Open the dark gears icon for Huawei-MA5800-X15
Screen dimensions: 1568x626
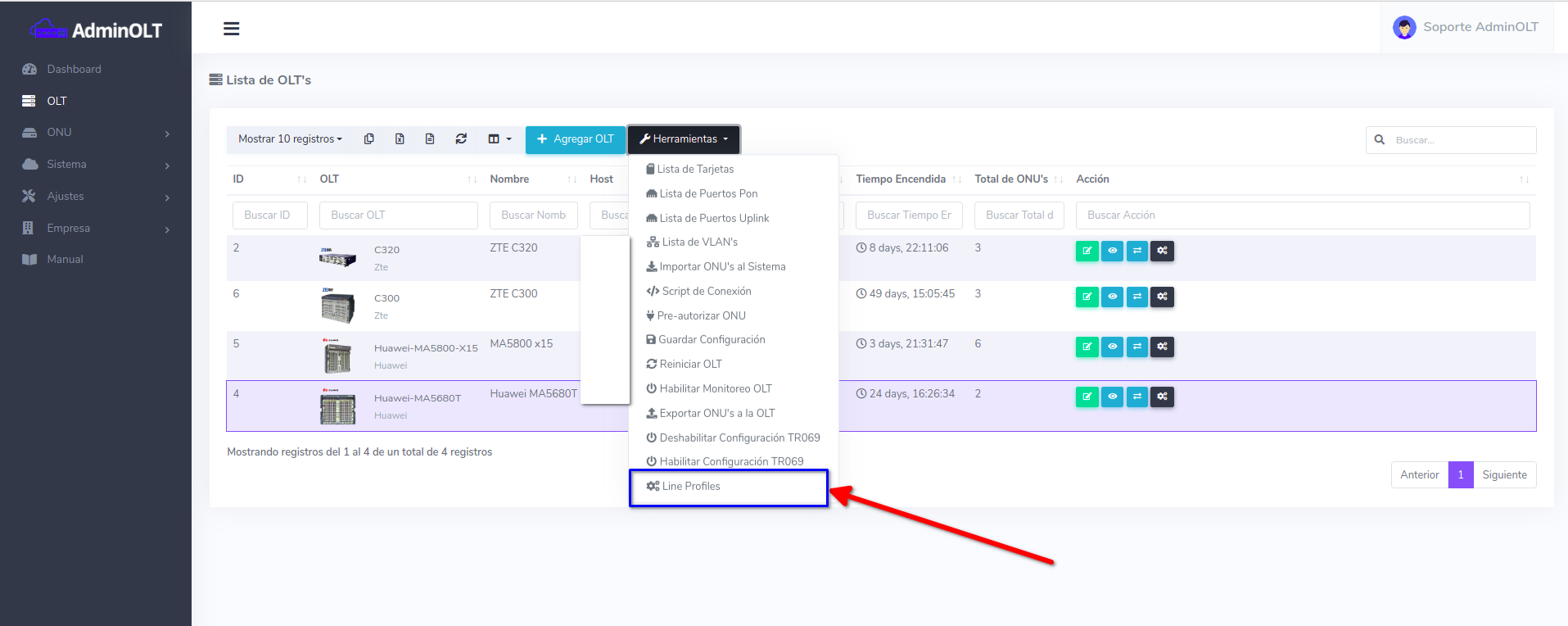(x=1162, y=347)
